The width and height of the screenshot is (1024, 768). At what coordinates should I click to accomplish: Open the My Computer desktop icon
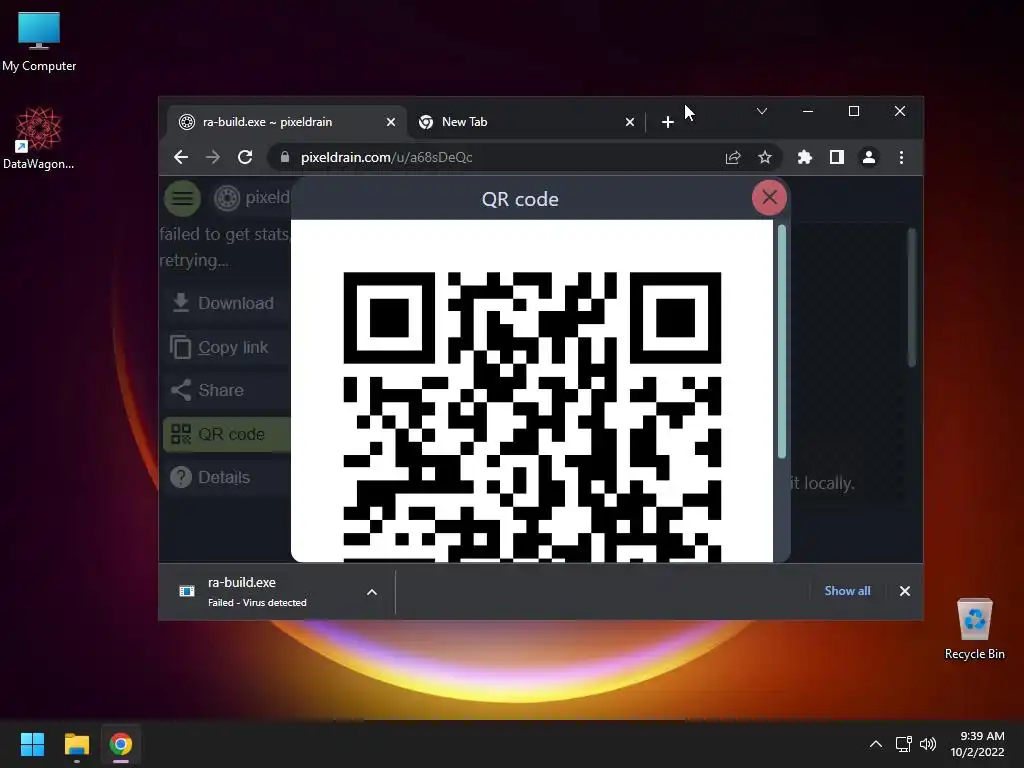pyautogui.click(x=39, y=41)
